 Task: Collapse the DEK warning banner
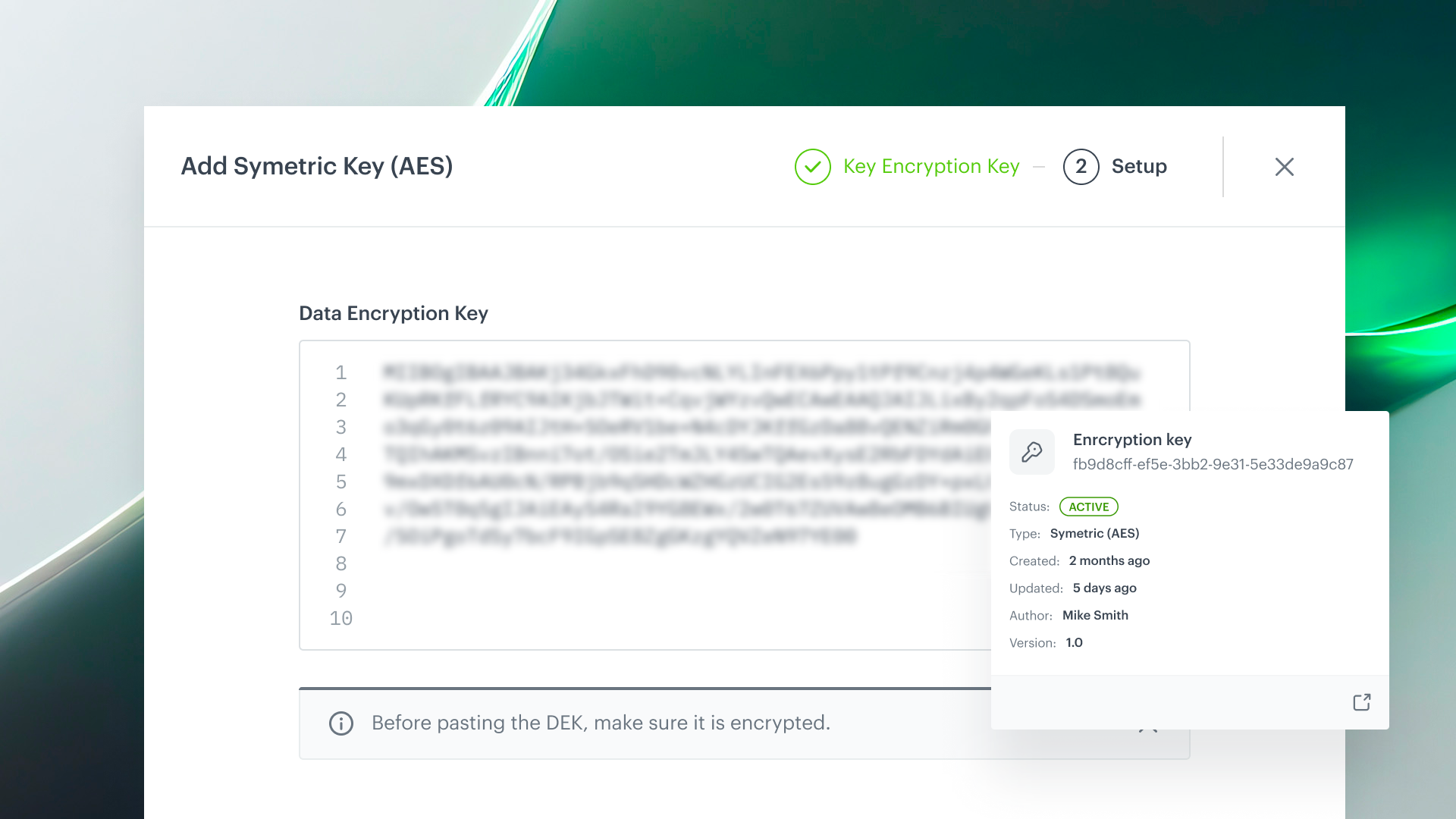click(599, 723)
